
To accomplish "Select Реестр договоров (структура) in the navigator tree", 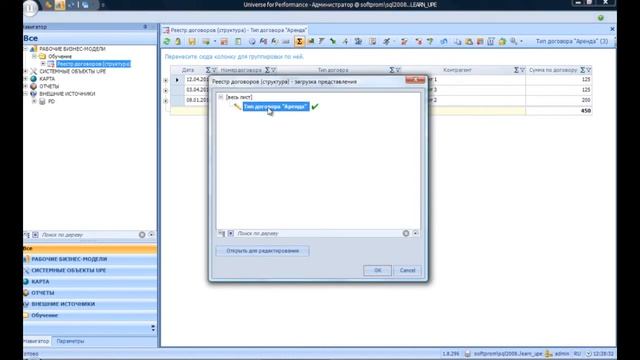I will pos(93,64).
